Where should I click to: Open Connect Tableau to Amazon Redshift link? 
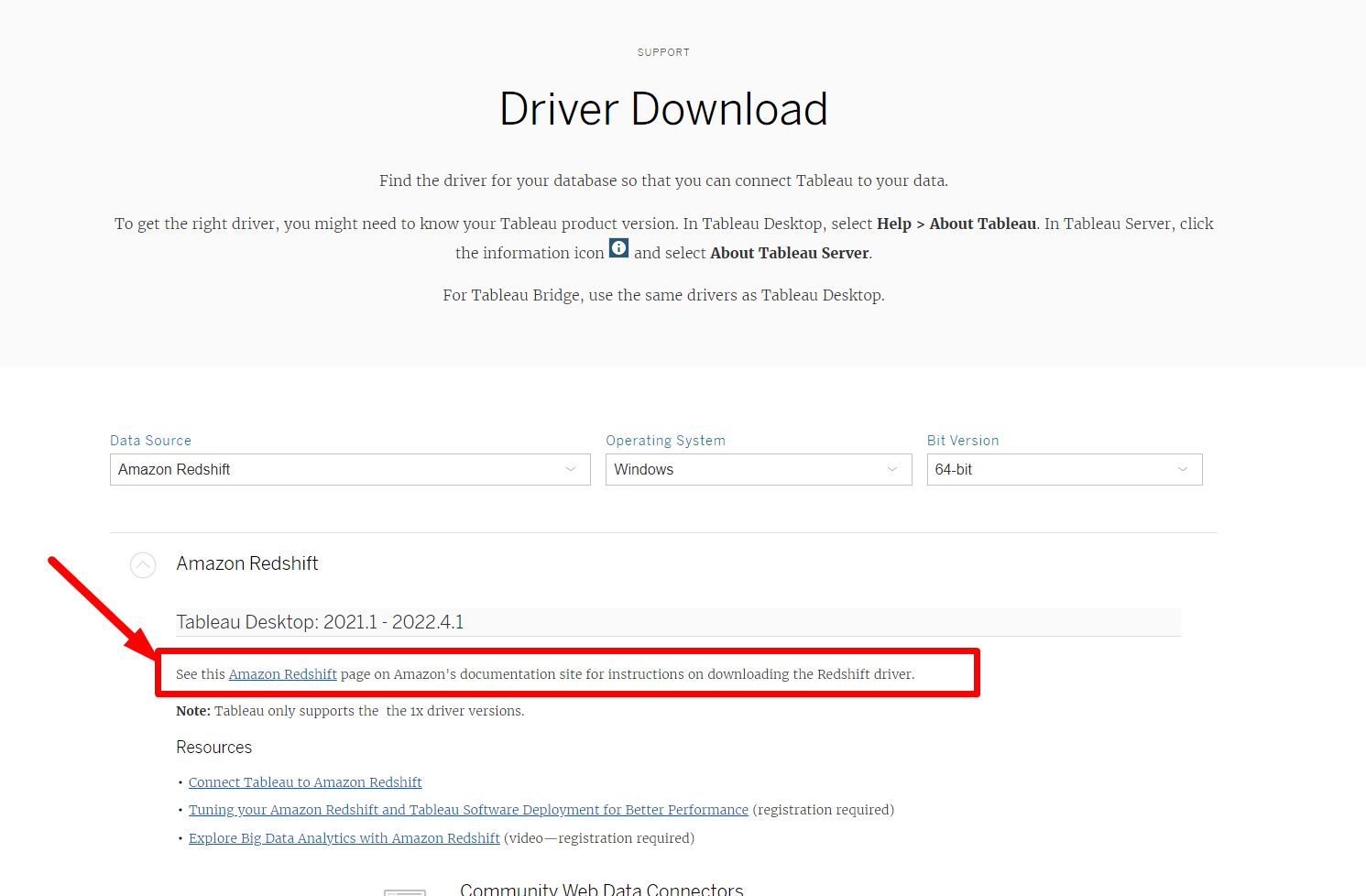point(305,782)
